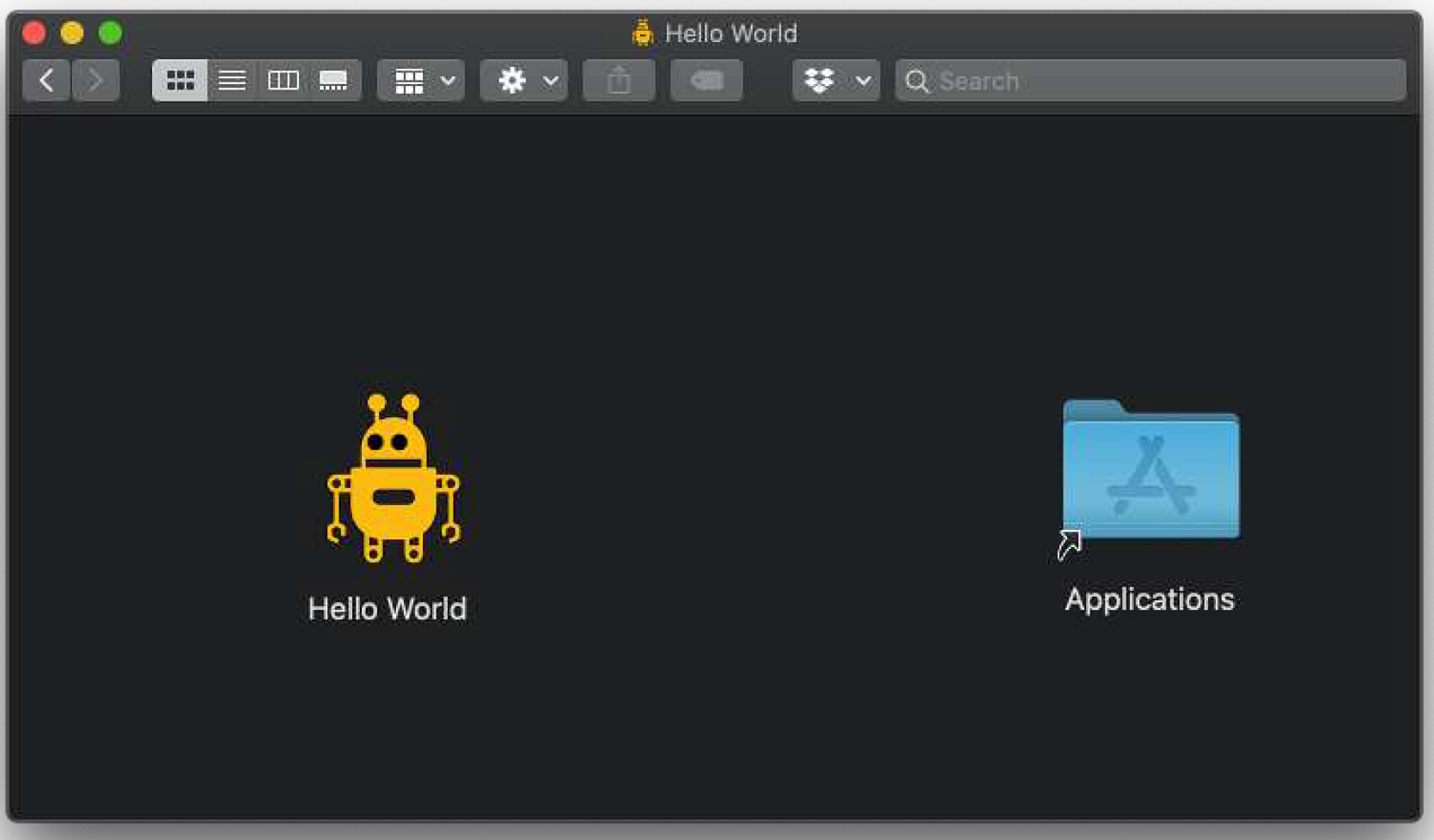Close the Hello World window
The width and height of the screenshot is (1434, 840).
coord(34,33)
